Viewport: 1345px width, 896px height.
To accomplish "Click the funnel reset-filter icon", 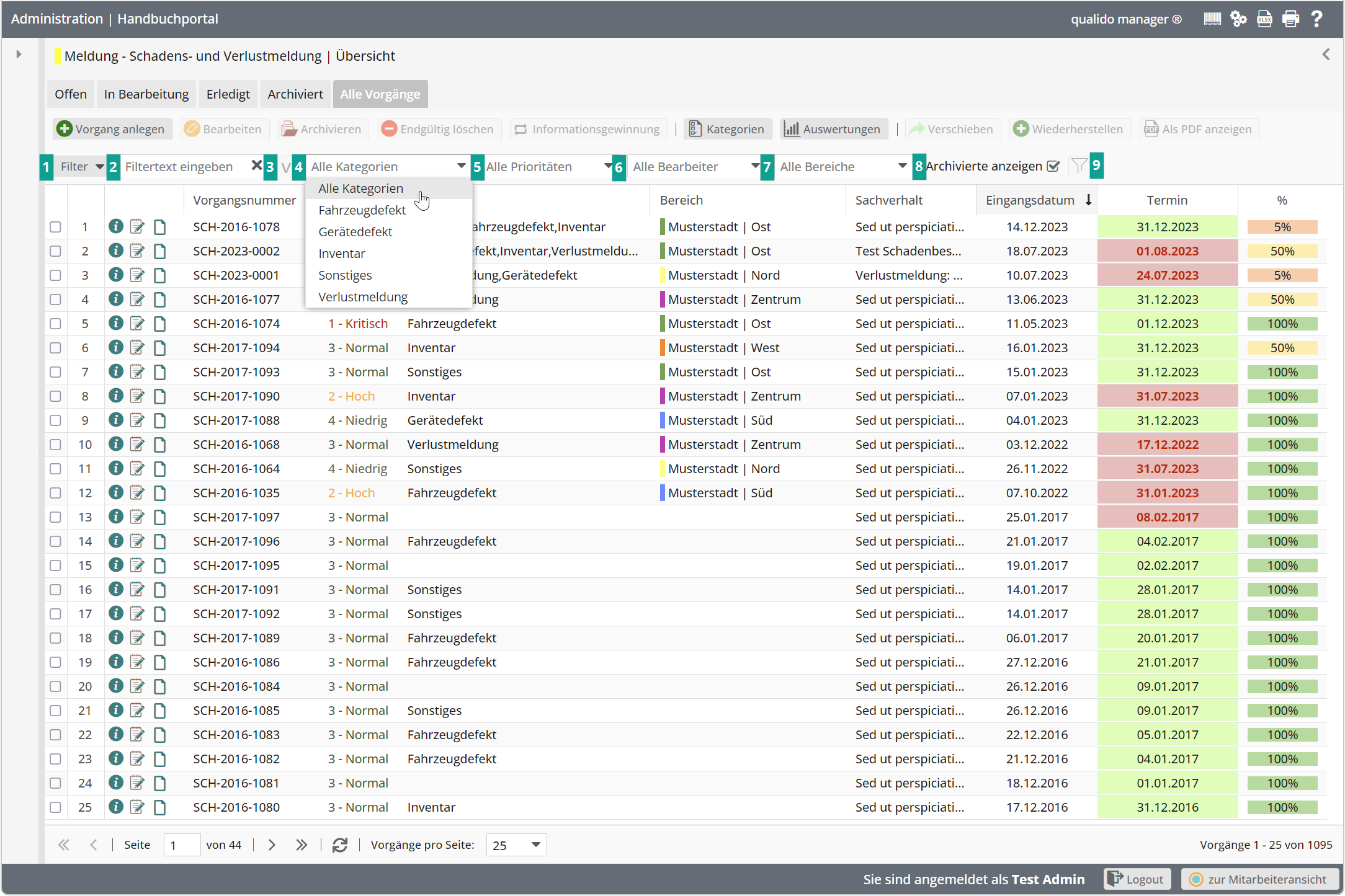I will (1079, 166).
